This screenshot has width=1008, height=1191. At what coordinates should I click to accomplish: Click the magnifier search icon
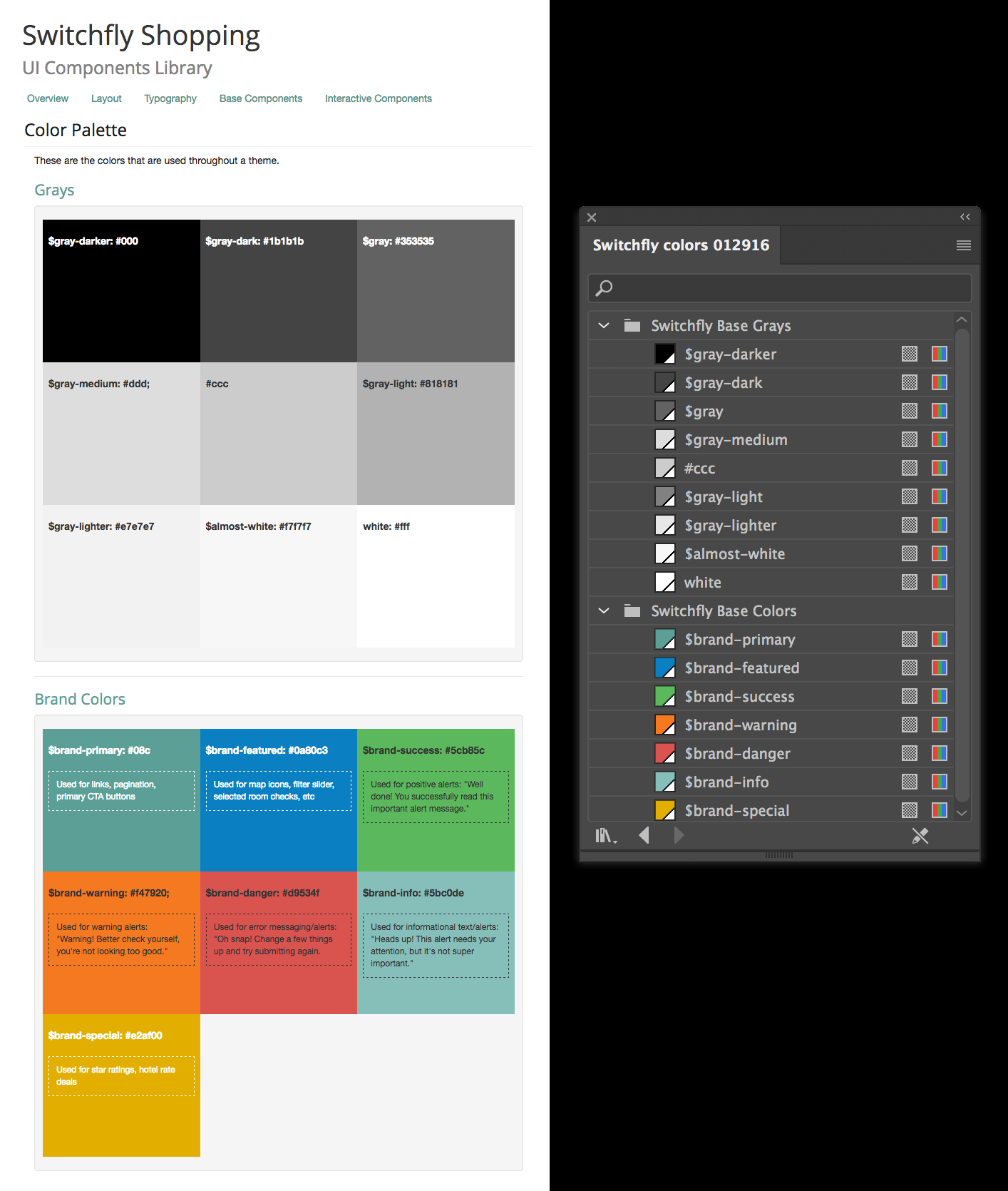pyautogui.click(x=605, y=288)
